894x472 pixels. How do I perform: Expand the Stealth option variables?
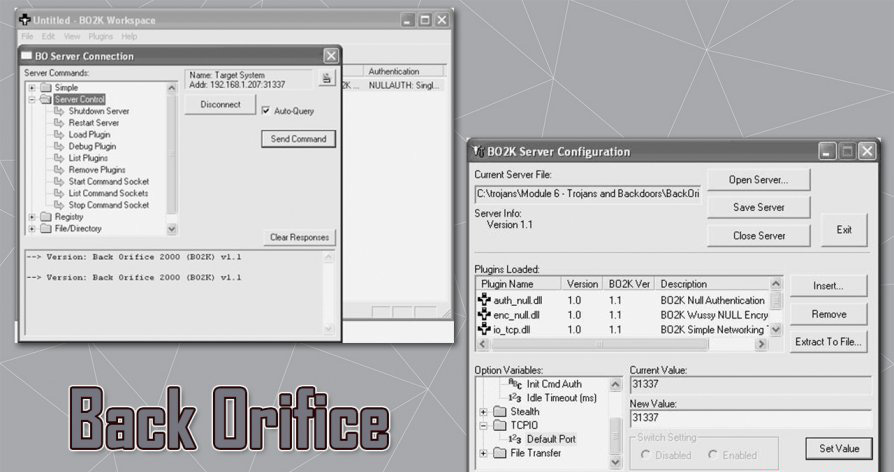[x=483, y=412]
